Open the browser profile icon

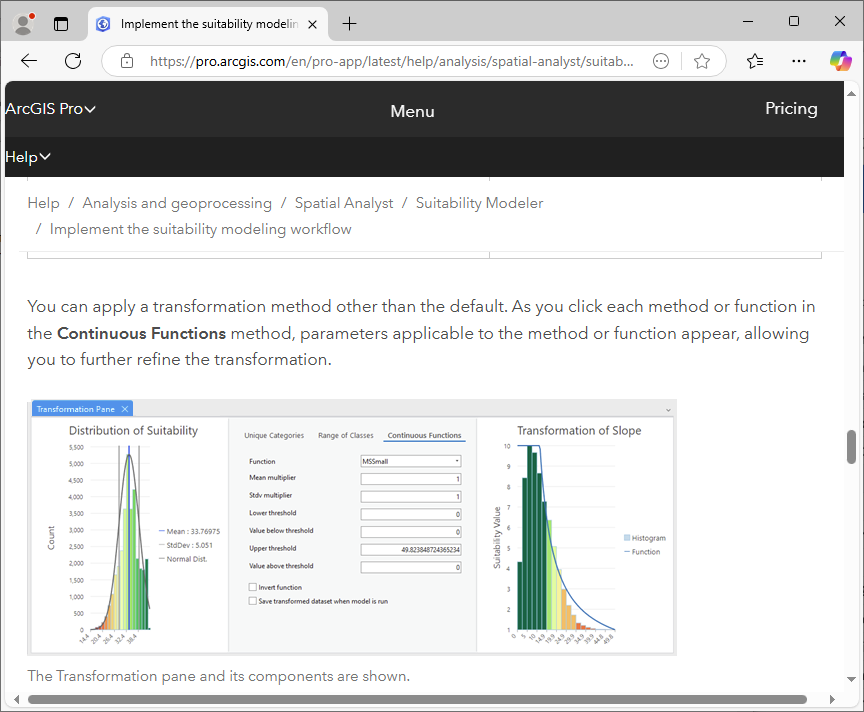(x=24, y=24)
